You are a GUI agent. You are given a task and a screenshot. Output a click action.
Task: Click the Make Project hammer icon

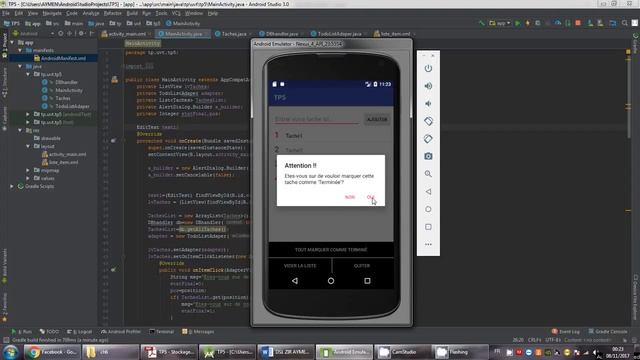[482, 23]
